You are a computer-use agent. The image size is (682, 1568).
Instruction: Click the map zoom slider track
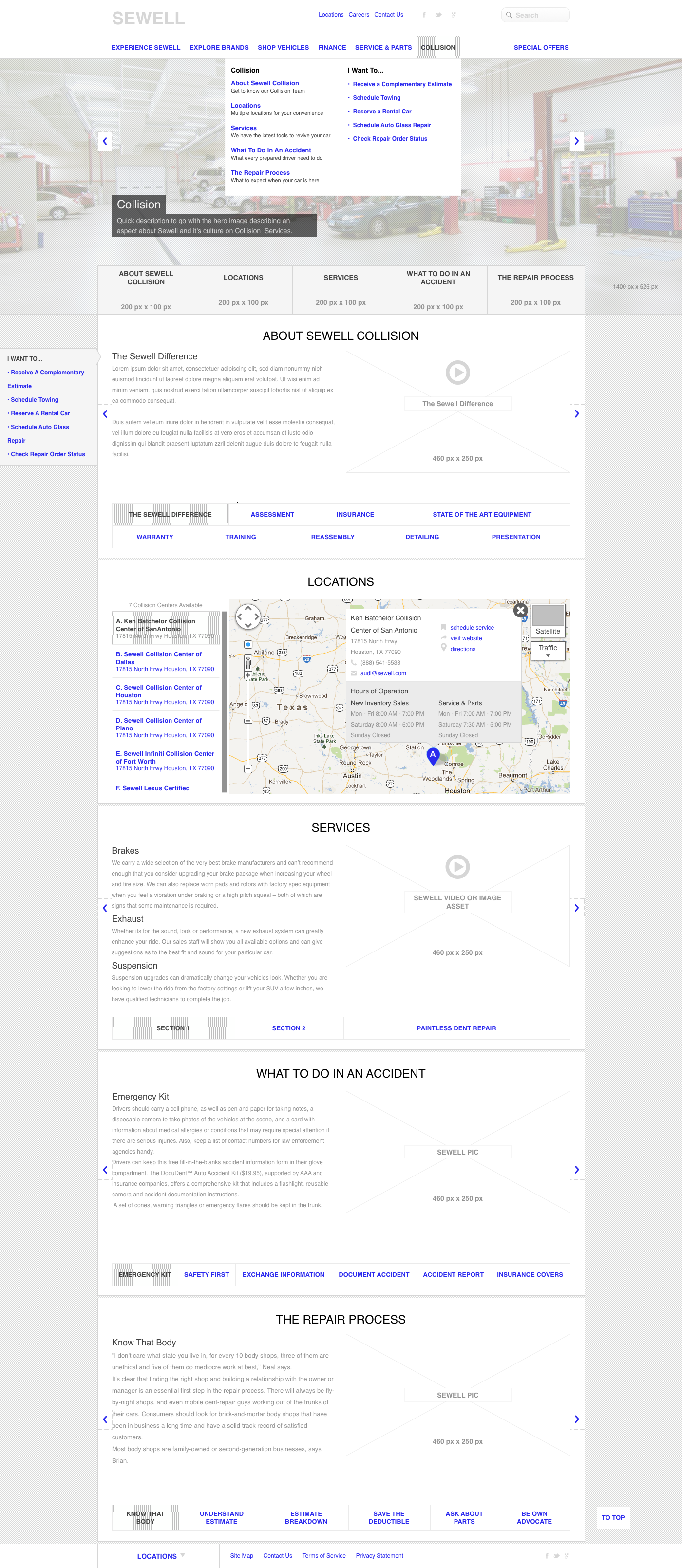(x=248, y=722)
